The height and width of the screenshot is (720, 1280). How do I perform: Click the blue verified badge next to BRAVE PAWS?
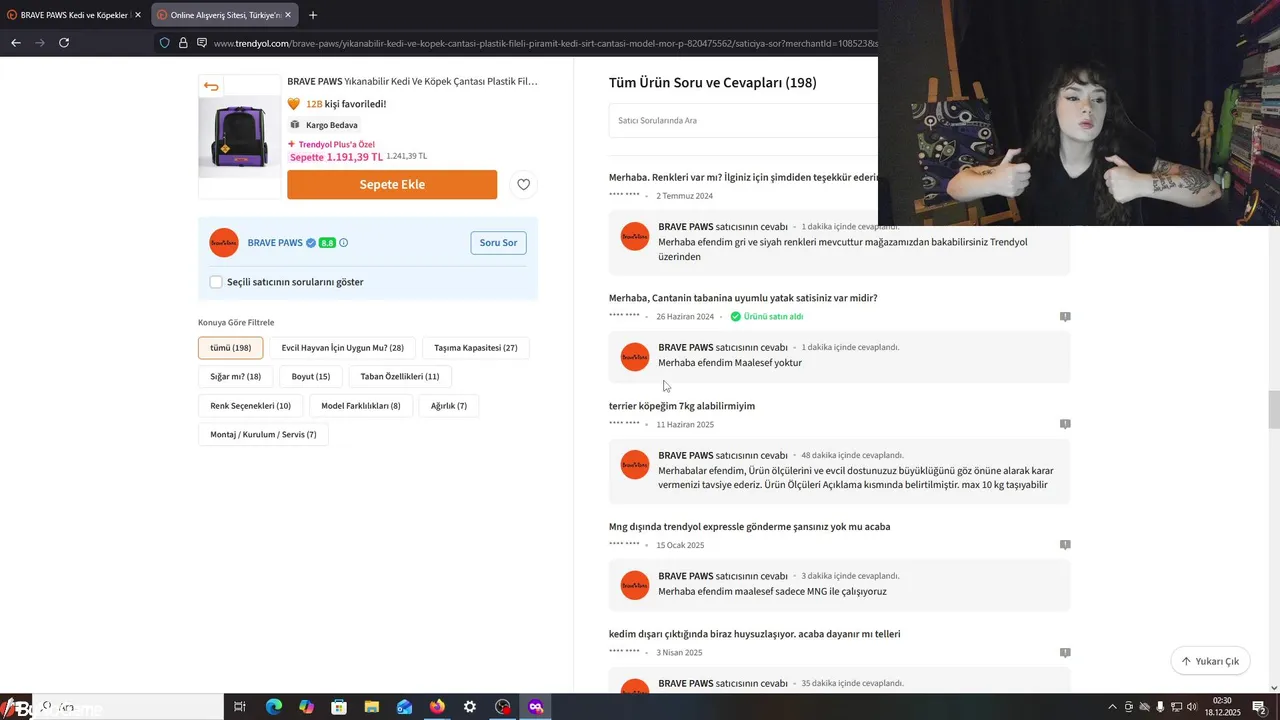(311, 243)
